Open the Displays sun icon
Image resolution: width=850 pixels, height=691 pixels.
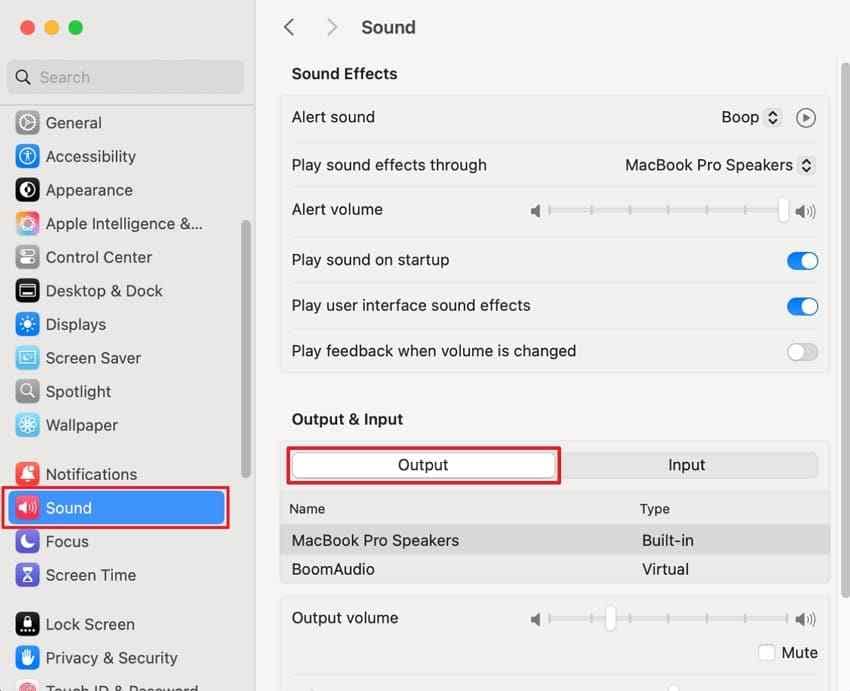pyautogui.click(x=27, y=325)
